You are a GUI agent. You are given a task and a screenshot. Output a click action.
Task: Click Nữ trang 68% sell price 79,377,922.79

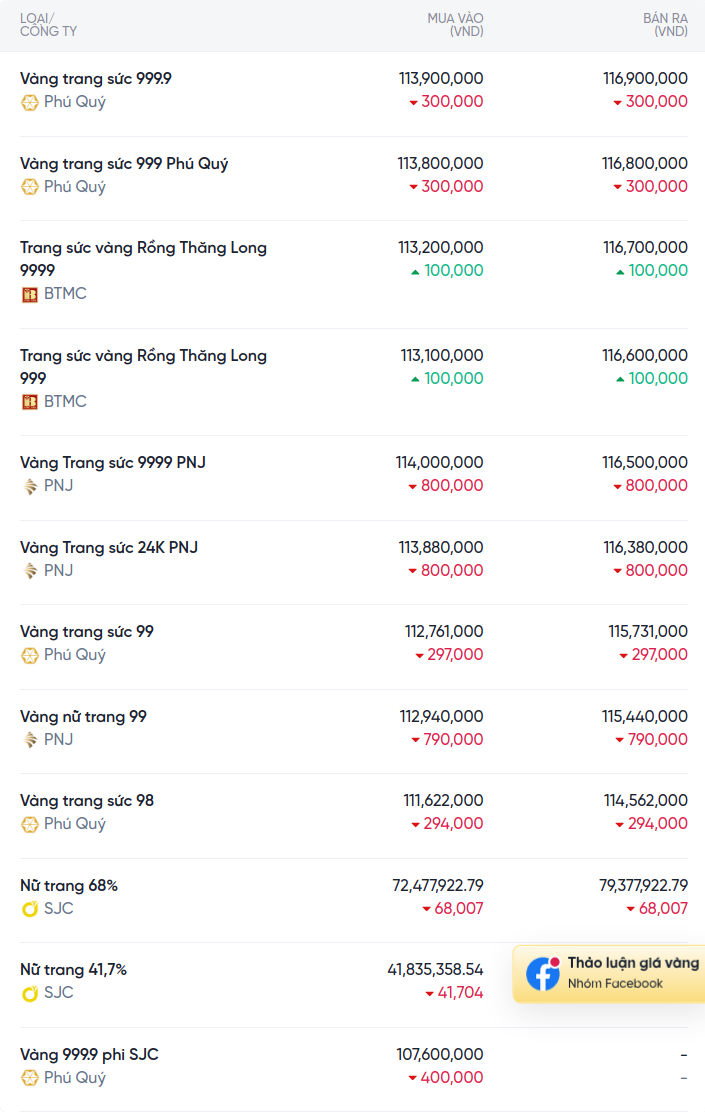click(643, 885)
